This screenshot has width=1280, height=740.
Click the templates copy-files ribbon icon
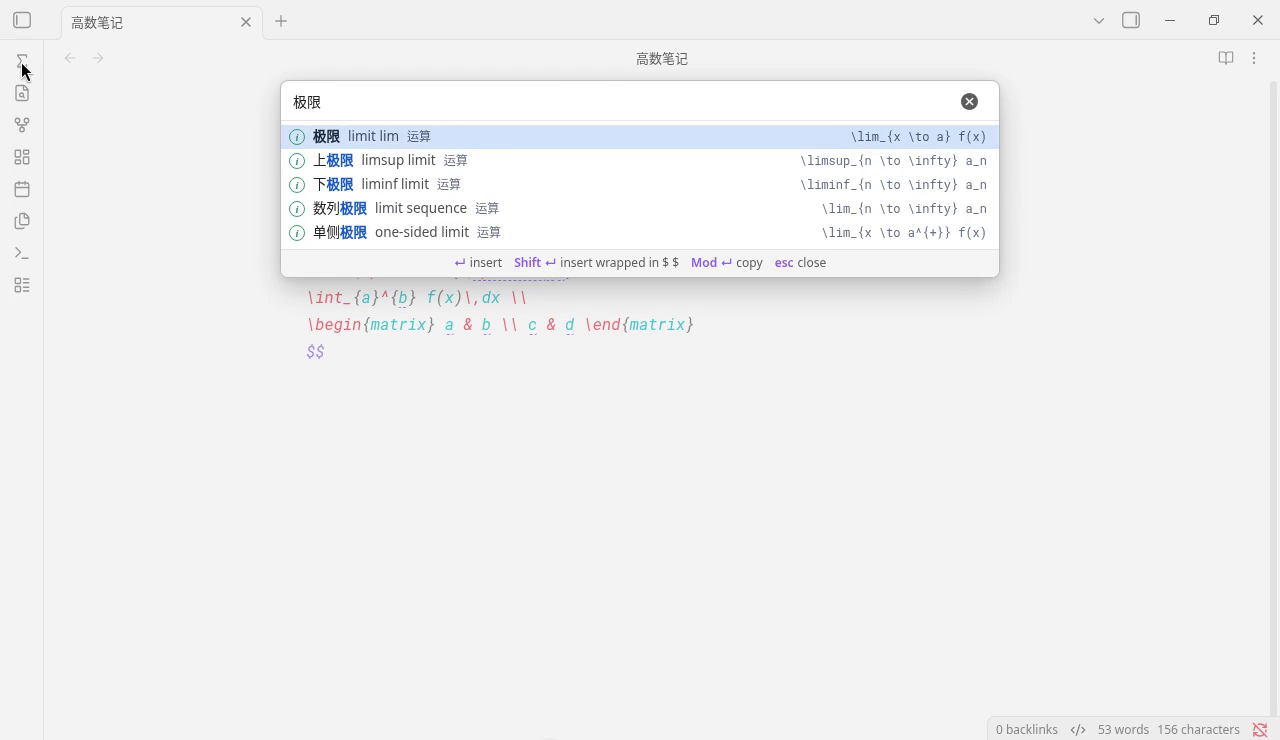point(22,221)
